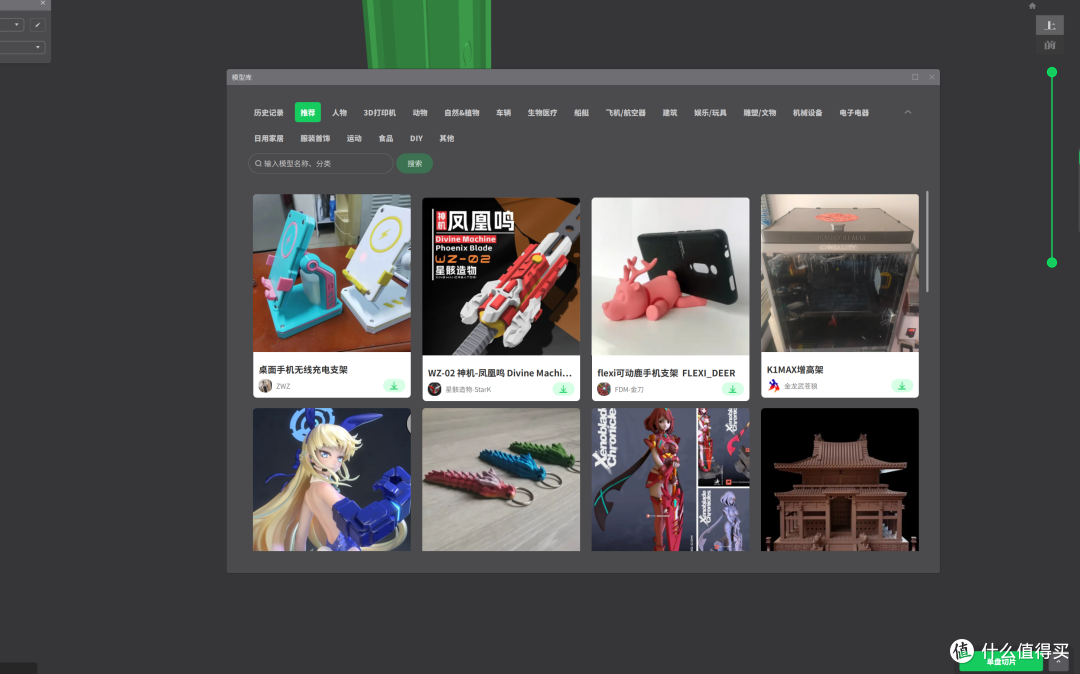Click the bottom handle of the green layer slider
Viewport: 1080px width, 674px height.
(1052, 262)
